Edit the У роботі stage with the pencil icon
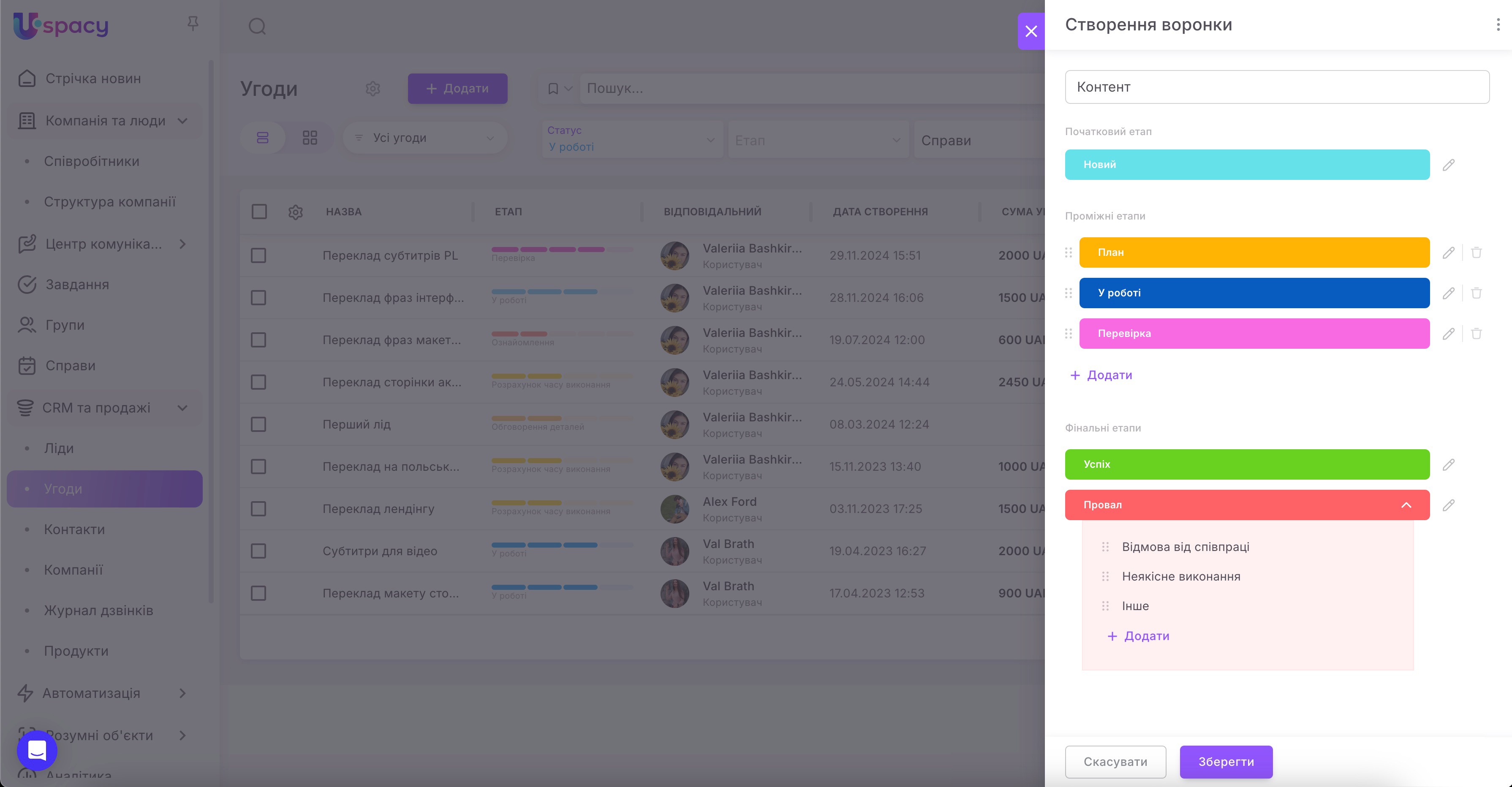This screenshot has width=1512, height=787. pyautogui.click(x=1448, y=293)
